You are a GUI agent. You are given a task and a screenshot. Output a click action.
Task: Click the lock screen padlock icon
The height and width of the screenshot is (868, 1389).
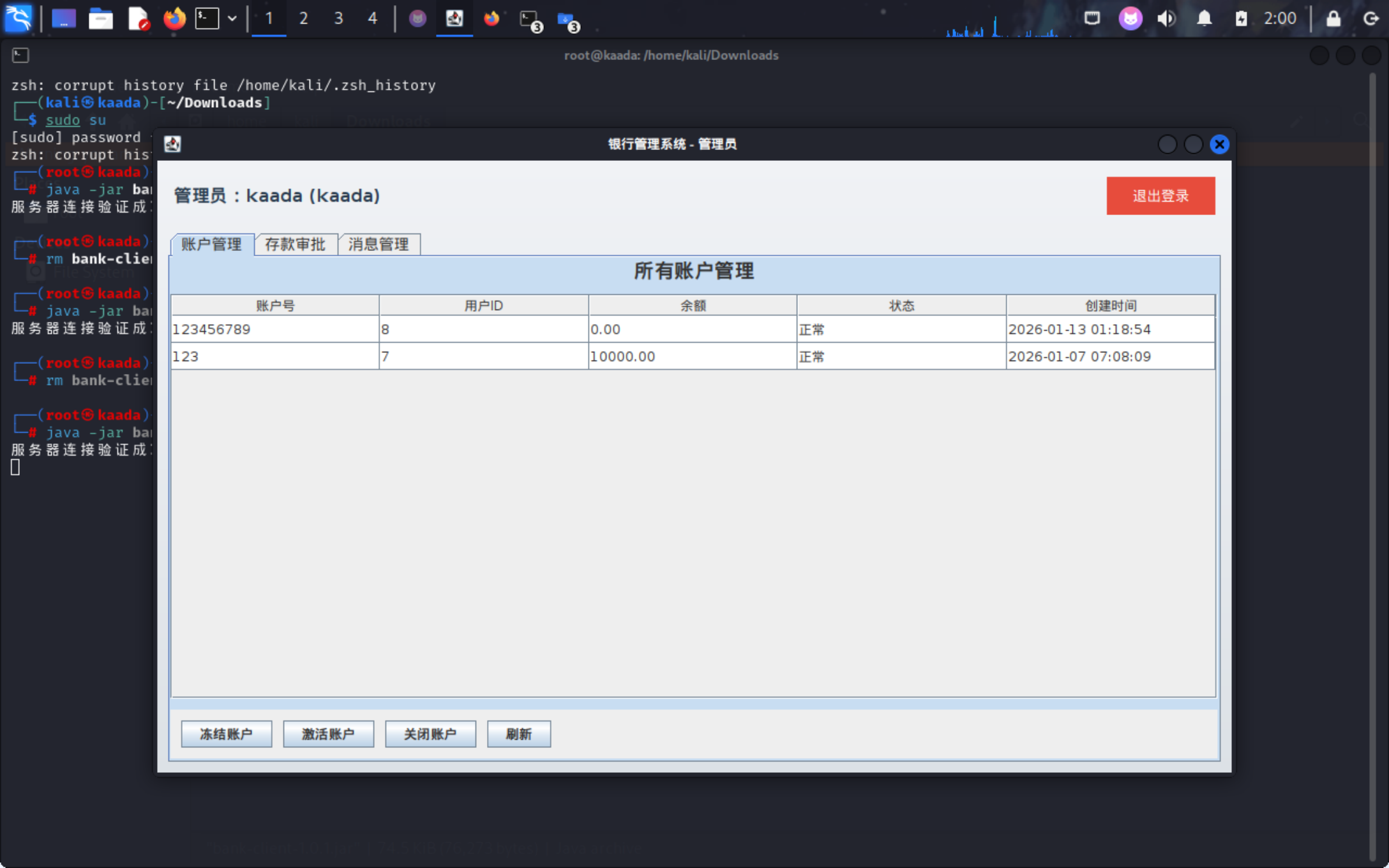coord(1333,18)
